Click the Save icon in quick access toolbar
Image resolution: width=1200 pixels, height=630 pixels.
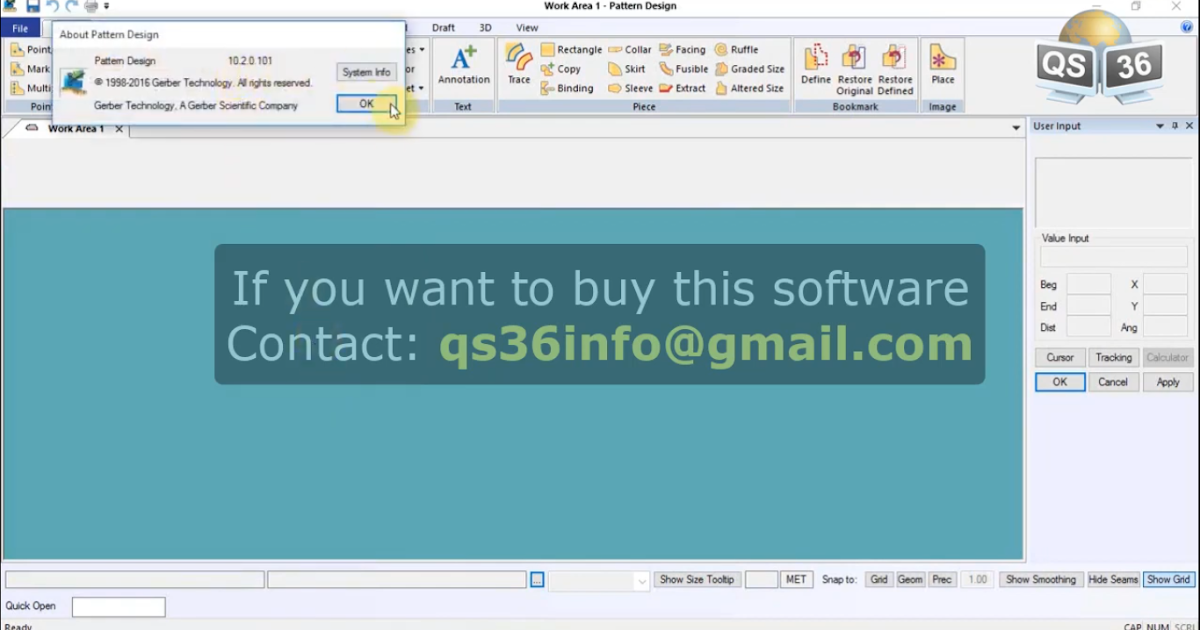click(x=33, y=6)
